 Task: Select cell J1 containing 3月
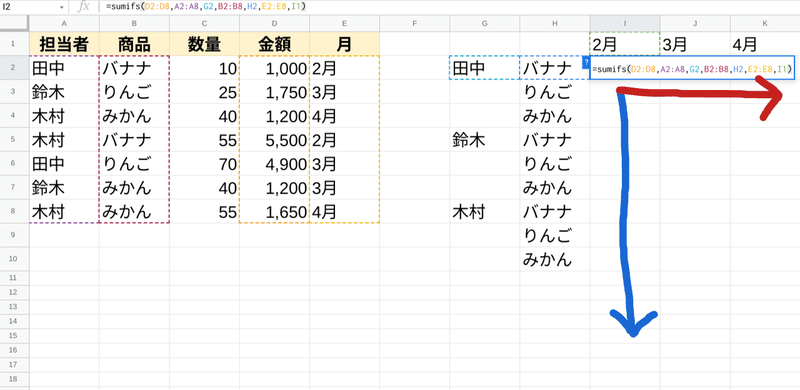point(695,44)
